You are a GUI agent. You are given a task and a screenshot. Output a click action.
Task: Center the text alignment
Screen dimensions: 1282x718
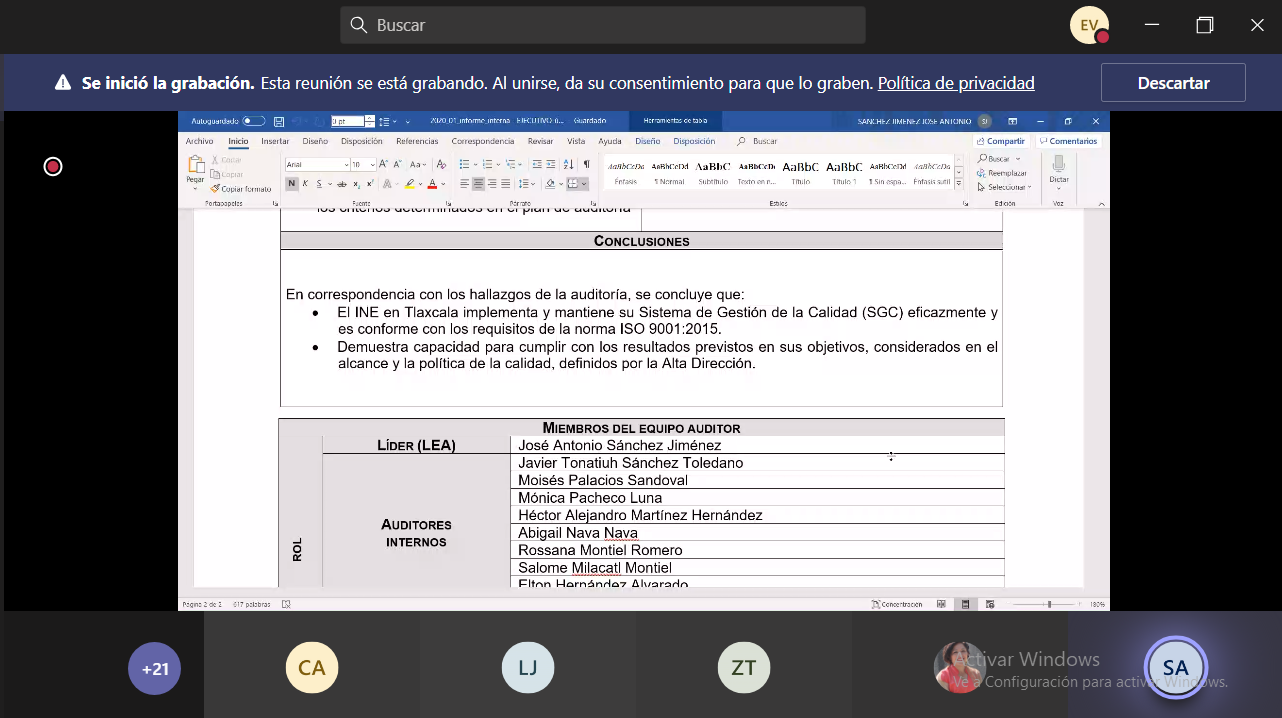[x=478, y=184]
